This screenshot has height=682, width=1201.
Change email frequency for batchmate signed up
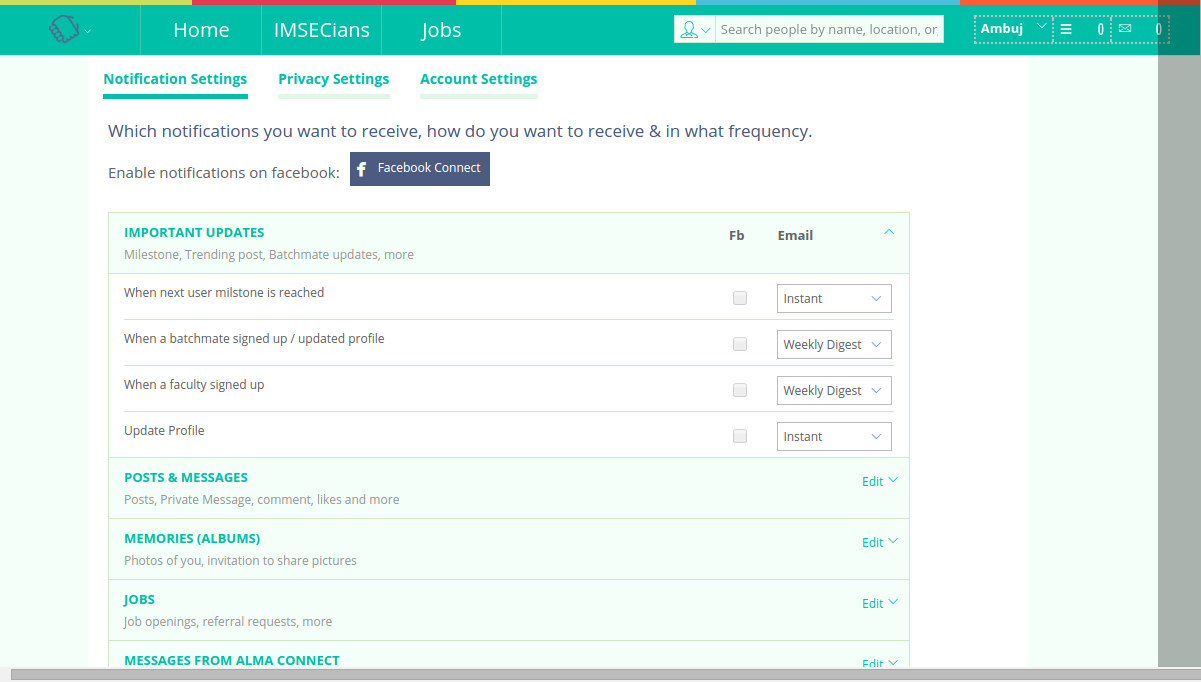[834, 345]
